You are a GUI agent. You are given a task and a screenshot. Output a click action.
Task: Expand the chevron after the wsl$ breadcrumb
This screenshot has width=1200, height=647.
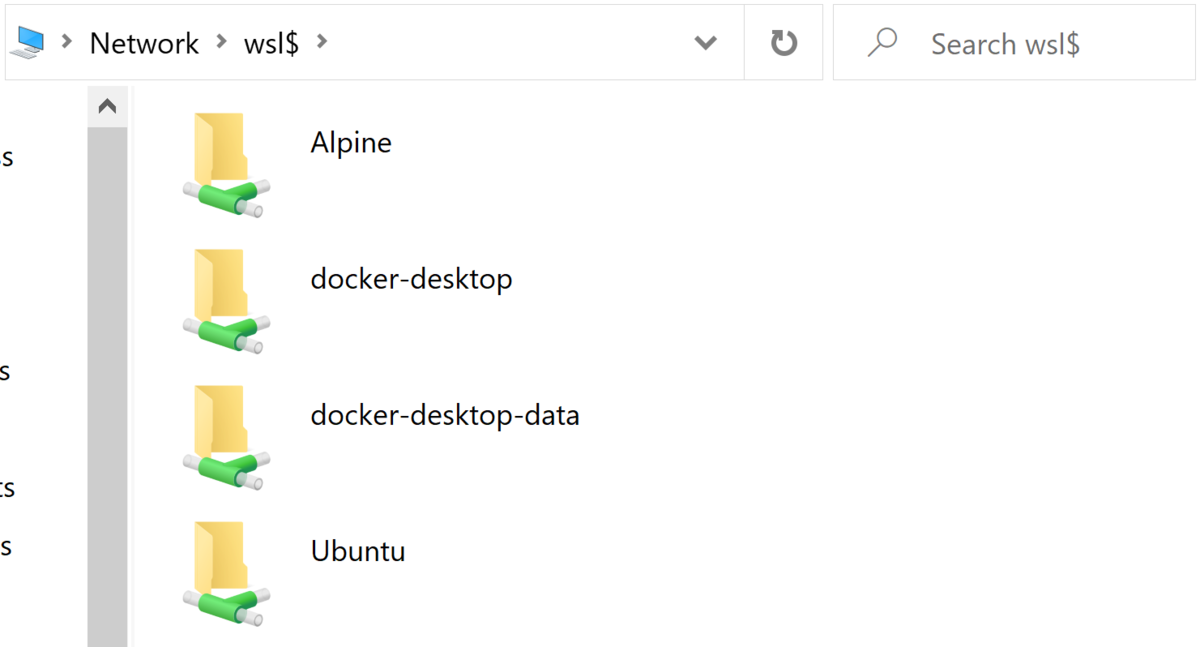pos(321,43)
